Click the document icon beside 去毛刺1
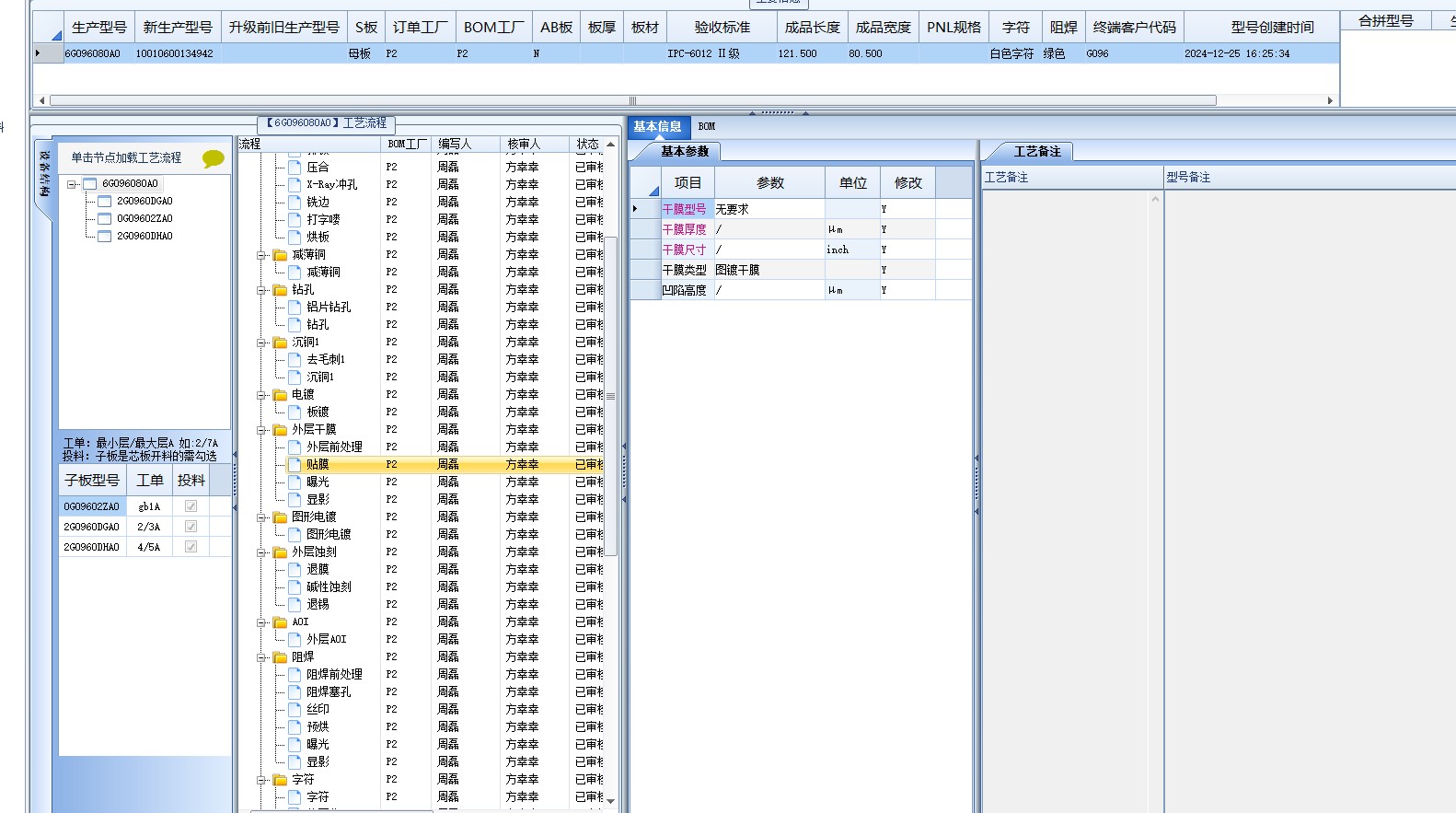 pos(295,360)
